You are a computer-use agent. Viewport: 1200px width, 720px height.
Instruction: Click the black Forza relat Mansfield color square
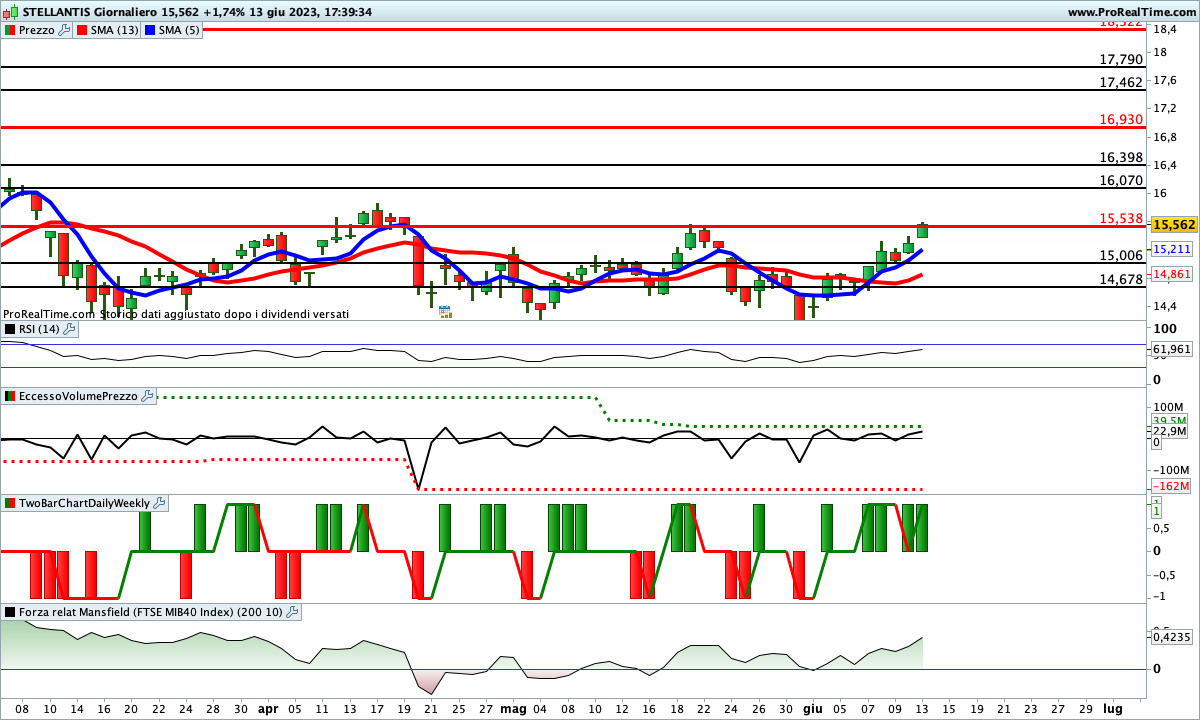(10, 612)
